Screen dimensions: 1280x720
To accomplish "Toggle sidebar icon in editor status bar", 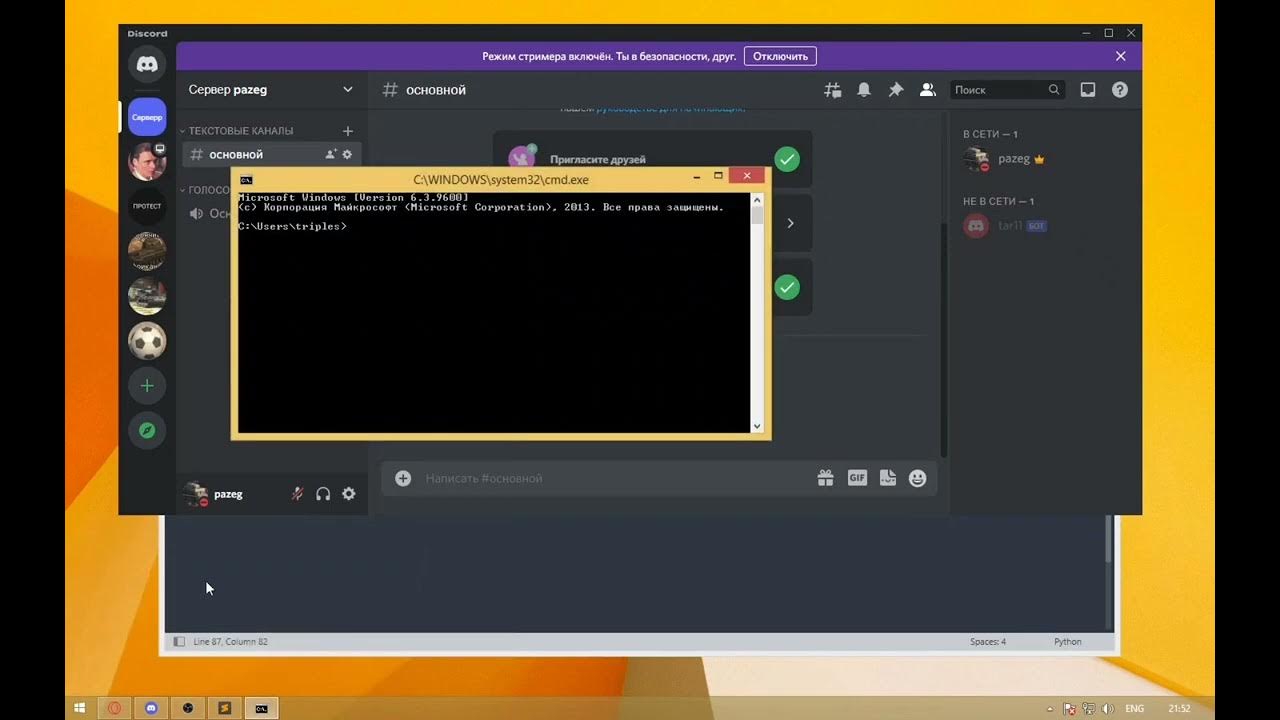I will coord(179,642).
